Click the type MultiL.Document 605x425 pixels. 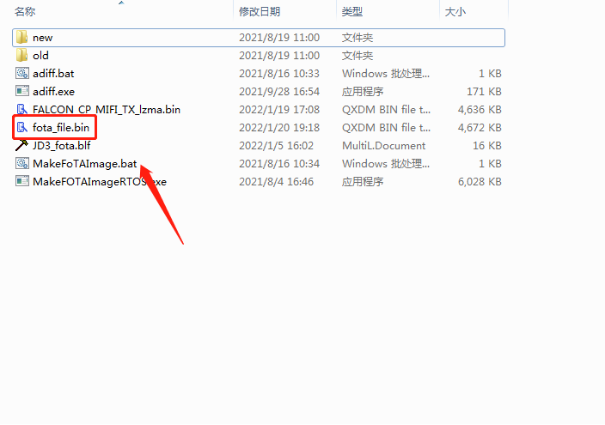point(384,146)
